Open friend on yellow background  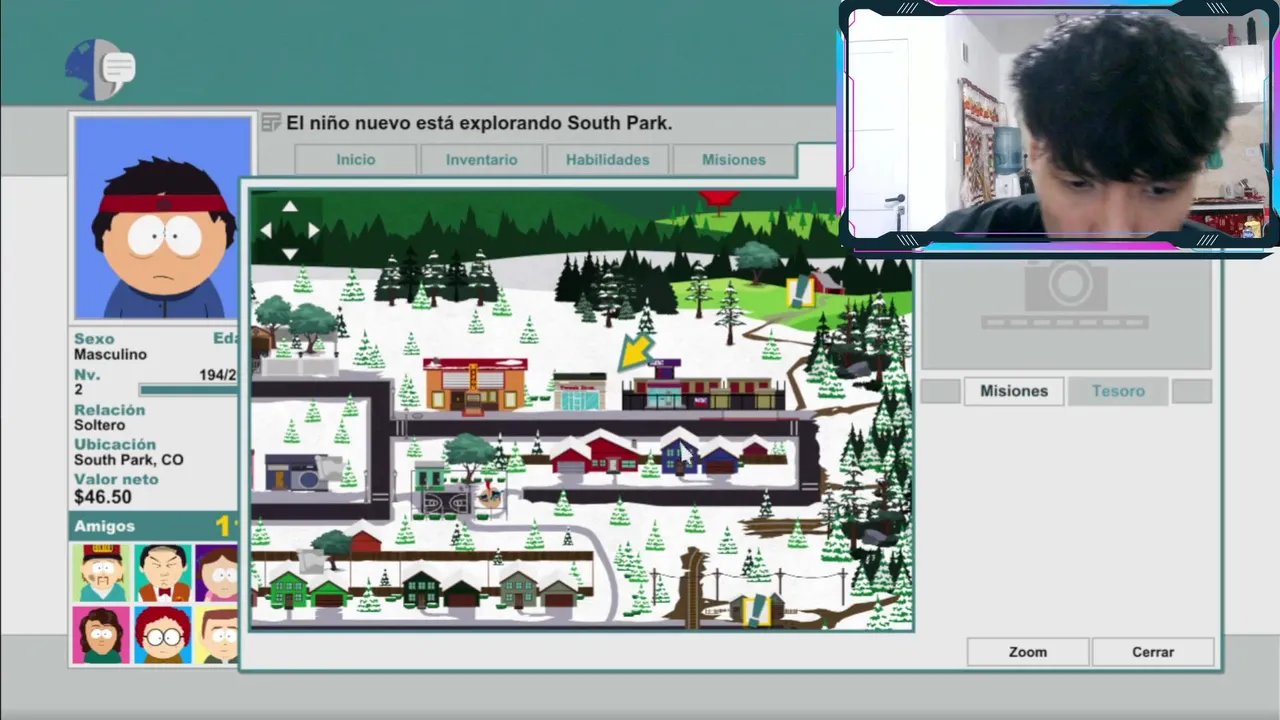pyautogui.click(x=217, y=635)
